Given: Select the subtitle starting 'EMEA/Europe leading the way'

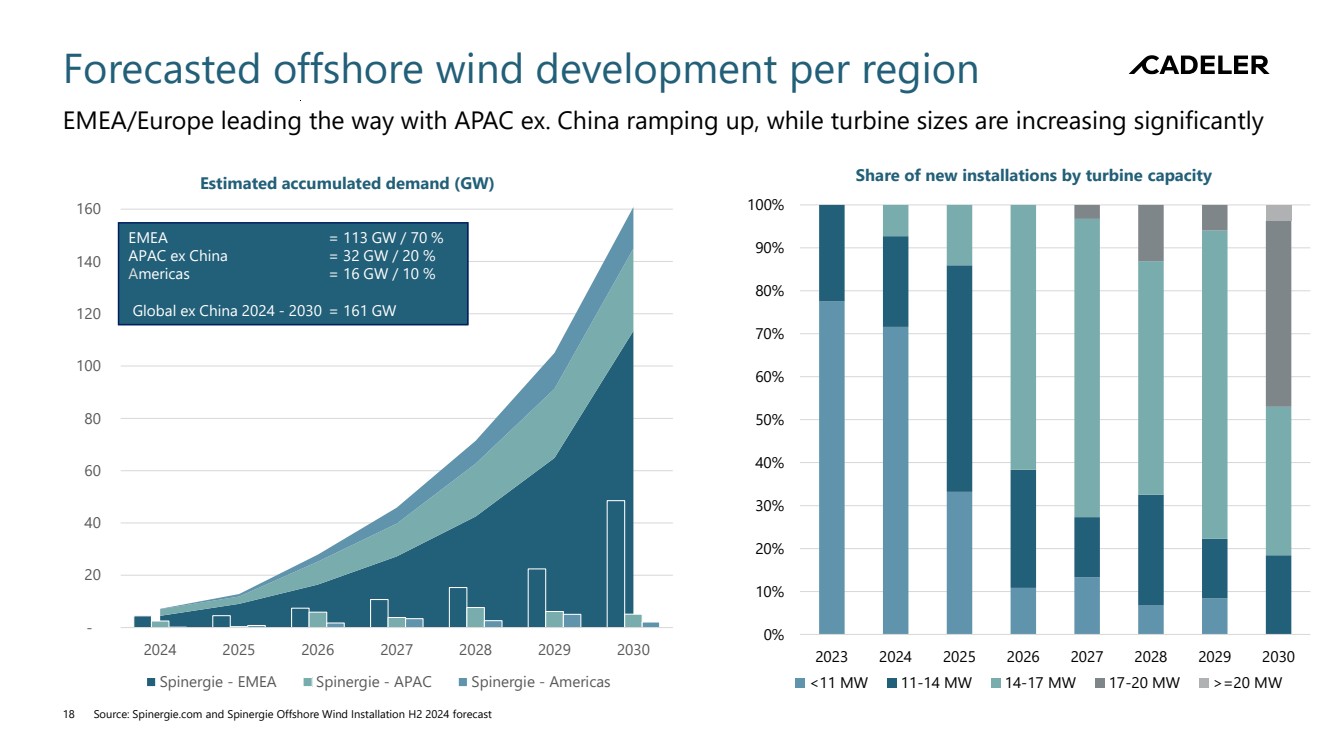Looking at the screenshot, I should [663, 123].
